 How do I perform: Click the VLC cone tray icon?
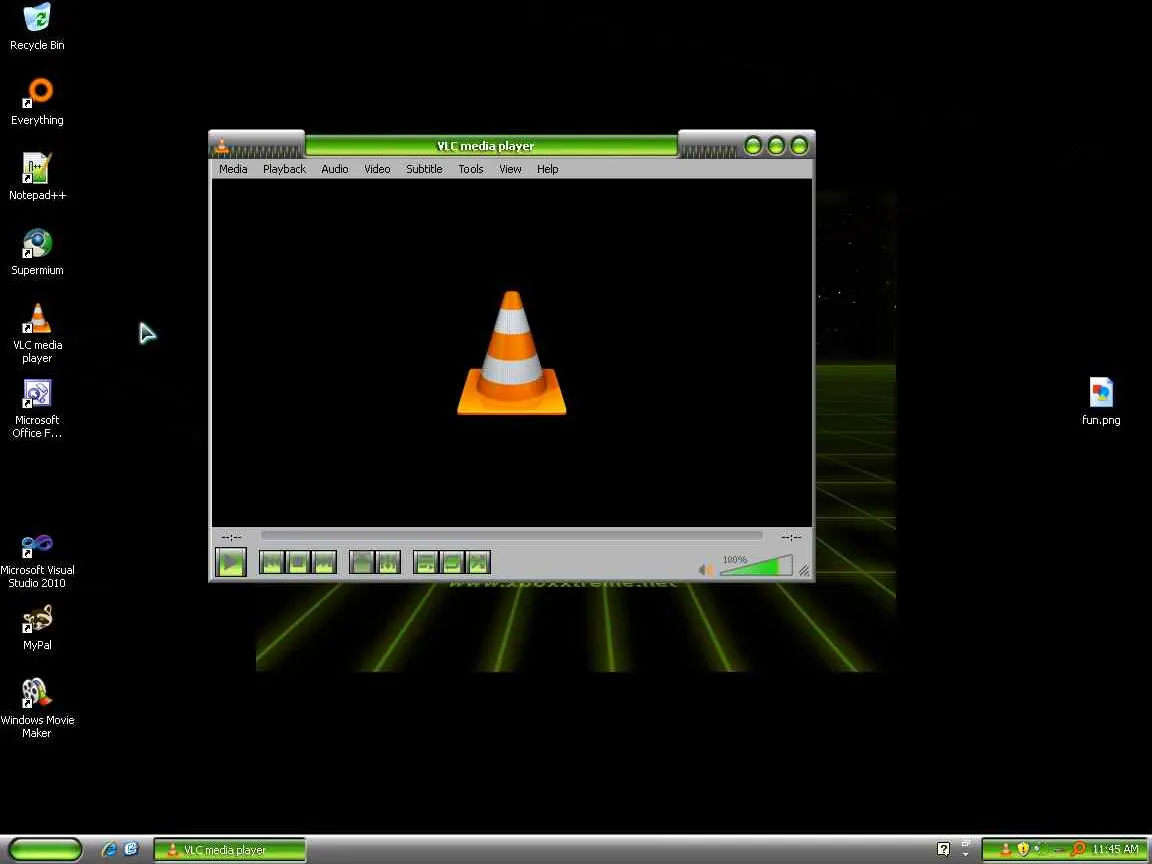coord(1006,849)
